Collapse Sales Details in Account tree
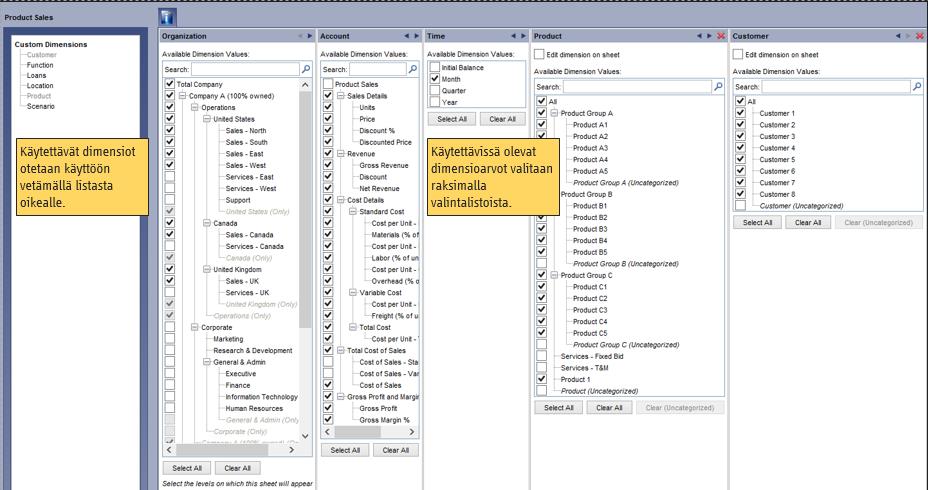This screenshot has width=928, height=490. tap(341, 96)
